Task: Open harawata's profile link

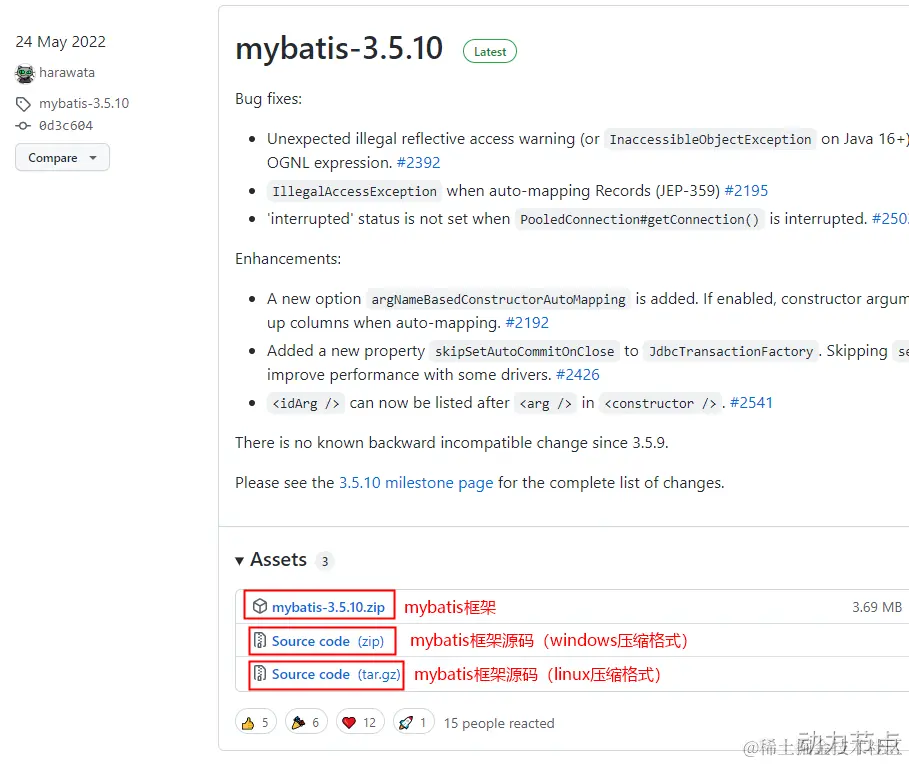Action: pos(67,72)
